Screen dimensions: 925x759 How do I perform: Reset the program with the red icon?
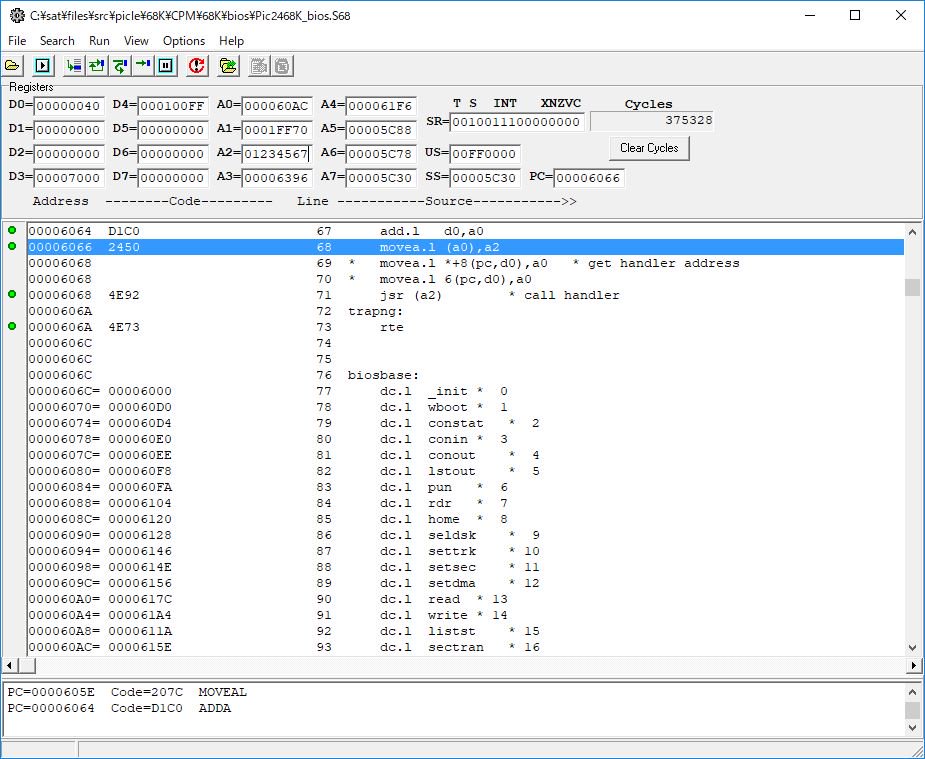196,65
